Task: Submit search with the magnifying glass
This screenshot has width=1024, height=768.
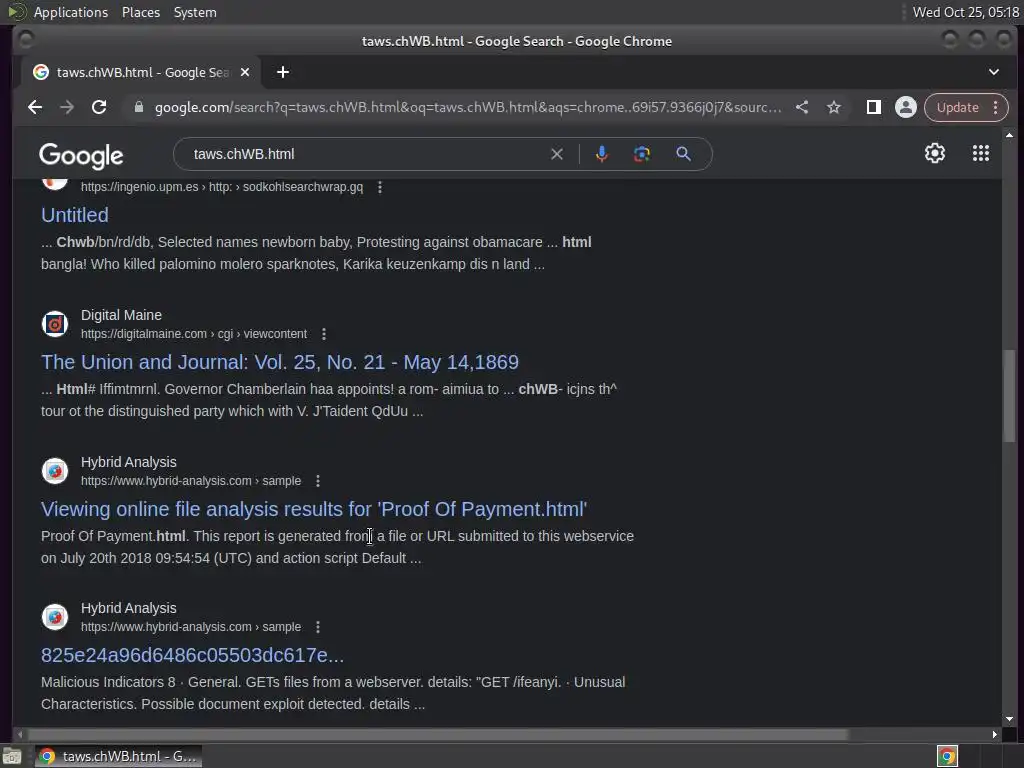Action: [x=683, y=154]
